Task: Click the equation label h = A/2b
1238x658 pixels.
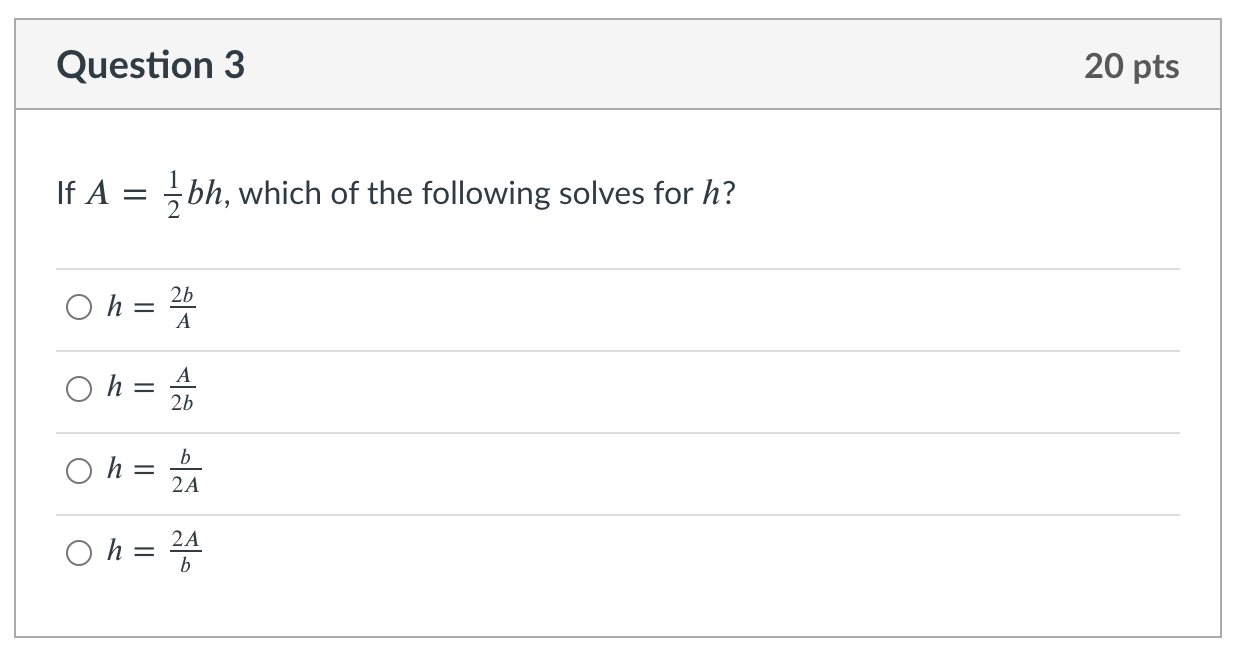Action: 148,390
